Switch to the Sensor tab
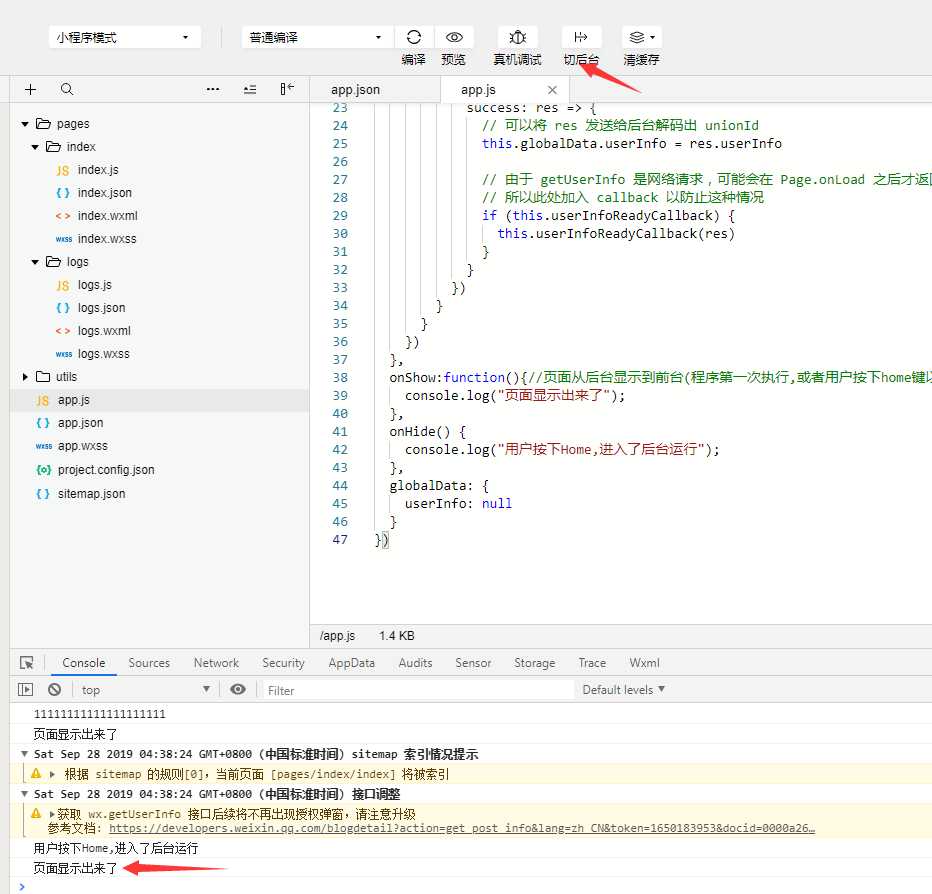932x894 pixels. click(x=473, y=663)
